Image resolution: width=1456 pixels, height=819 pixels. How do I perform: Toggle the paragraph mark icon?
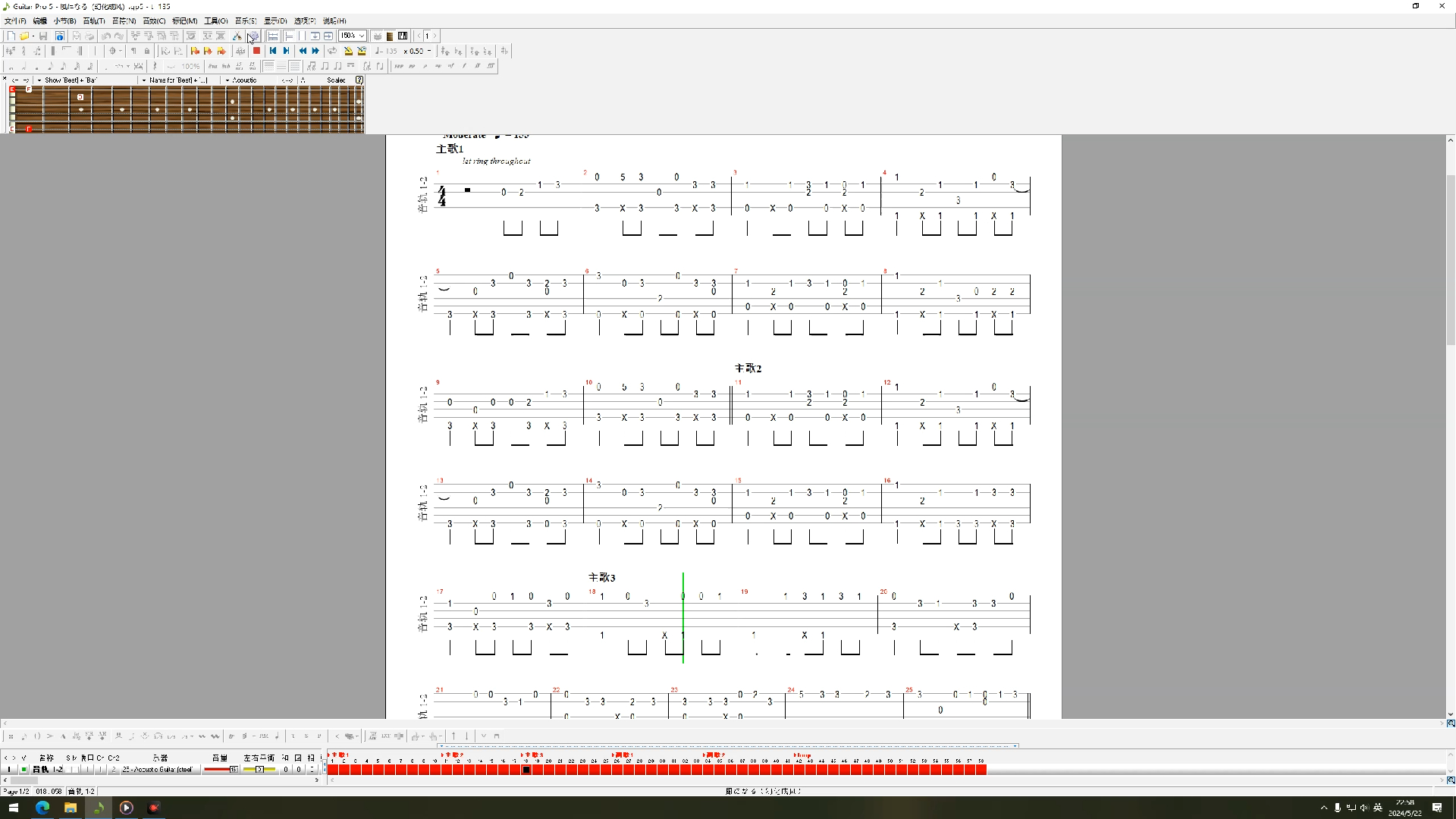point(133,51)
